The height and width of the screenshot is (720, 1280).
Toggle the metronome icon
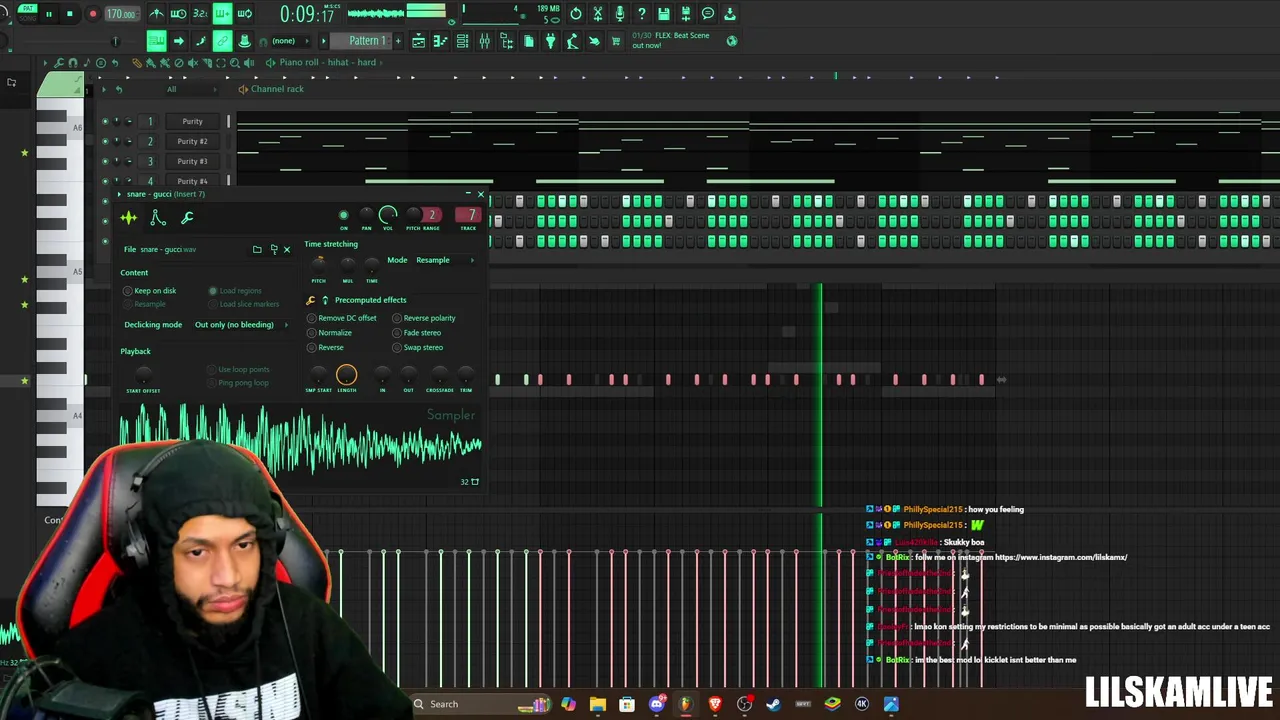coord(156,14)
